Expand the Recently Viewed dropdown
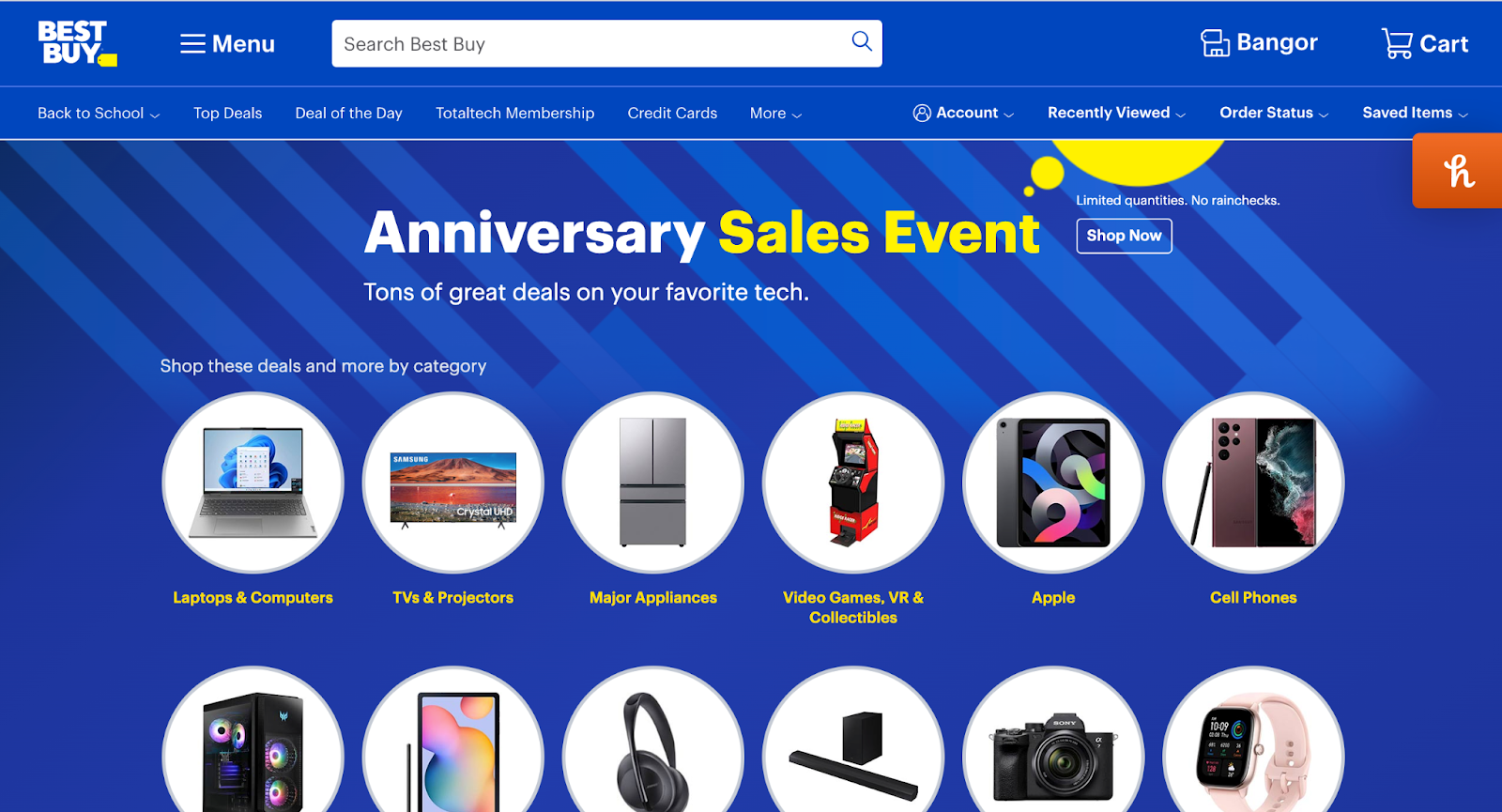Image resolution: width=1502 pixels, height=812 pixels. 1116,113
